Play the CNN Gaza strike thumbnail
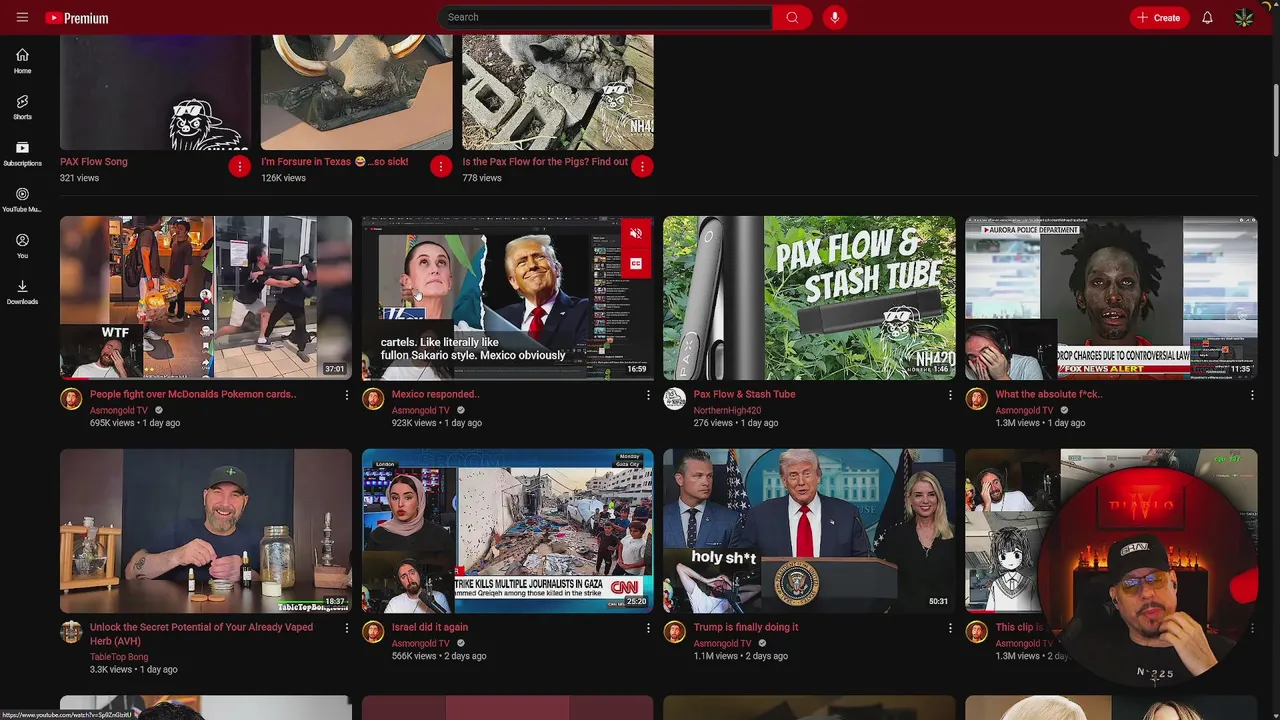 click(x=508, y=531)
